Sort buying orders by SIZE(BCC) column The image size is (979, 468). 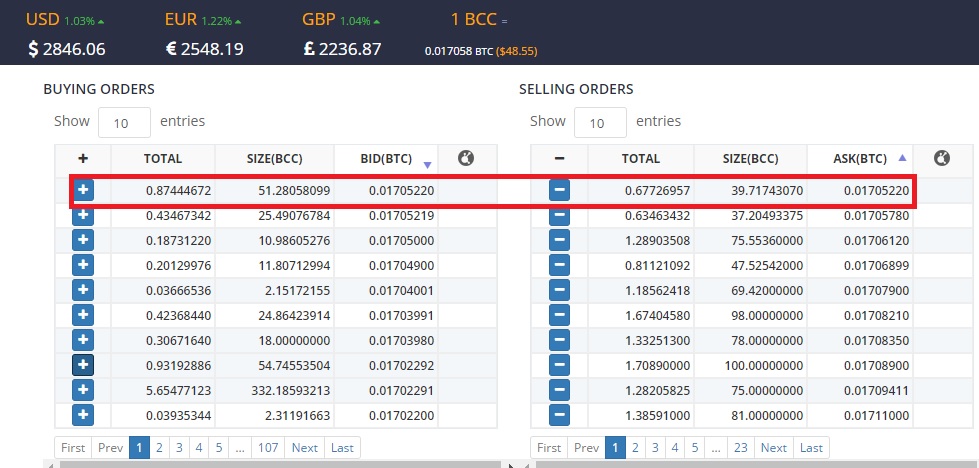coord(274,158)
